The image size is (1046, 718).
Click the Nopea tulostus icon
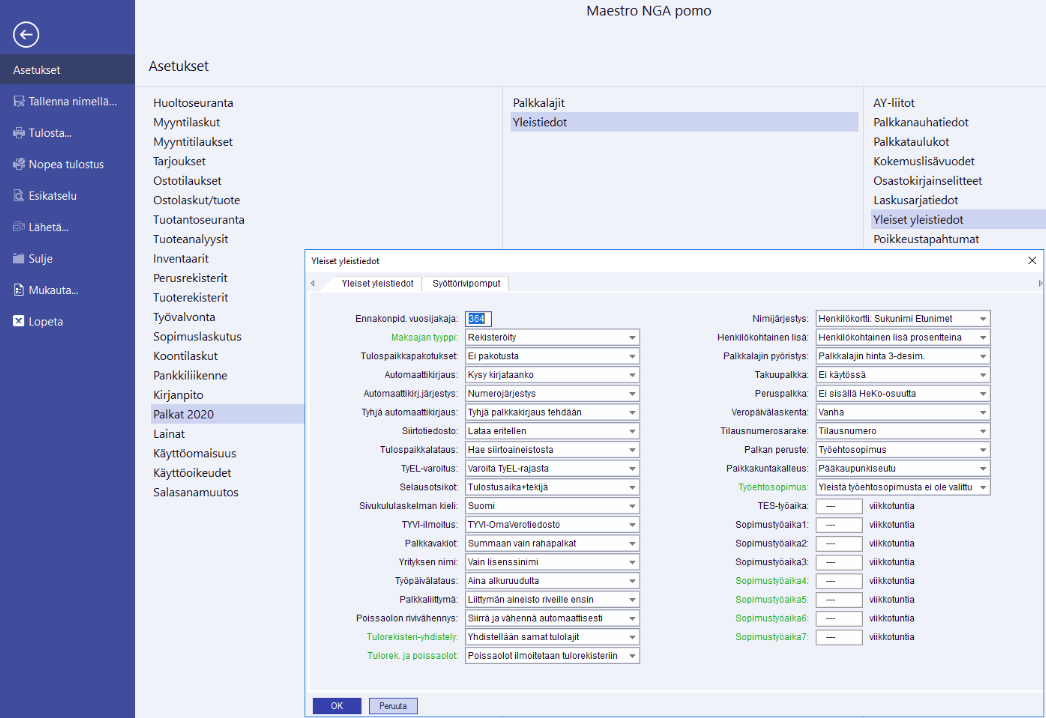click(x=19, y=164)
